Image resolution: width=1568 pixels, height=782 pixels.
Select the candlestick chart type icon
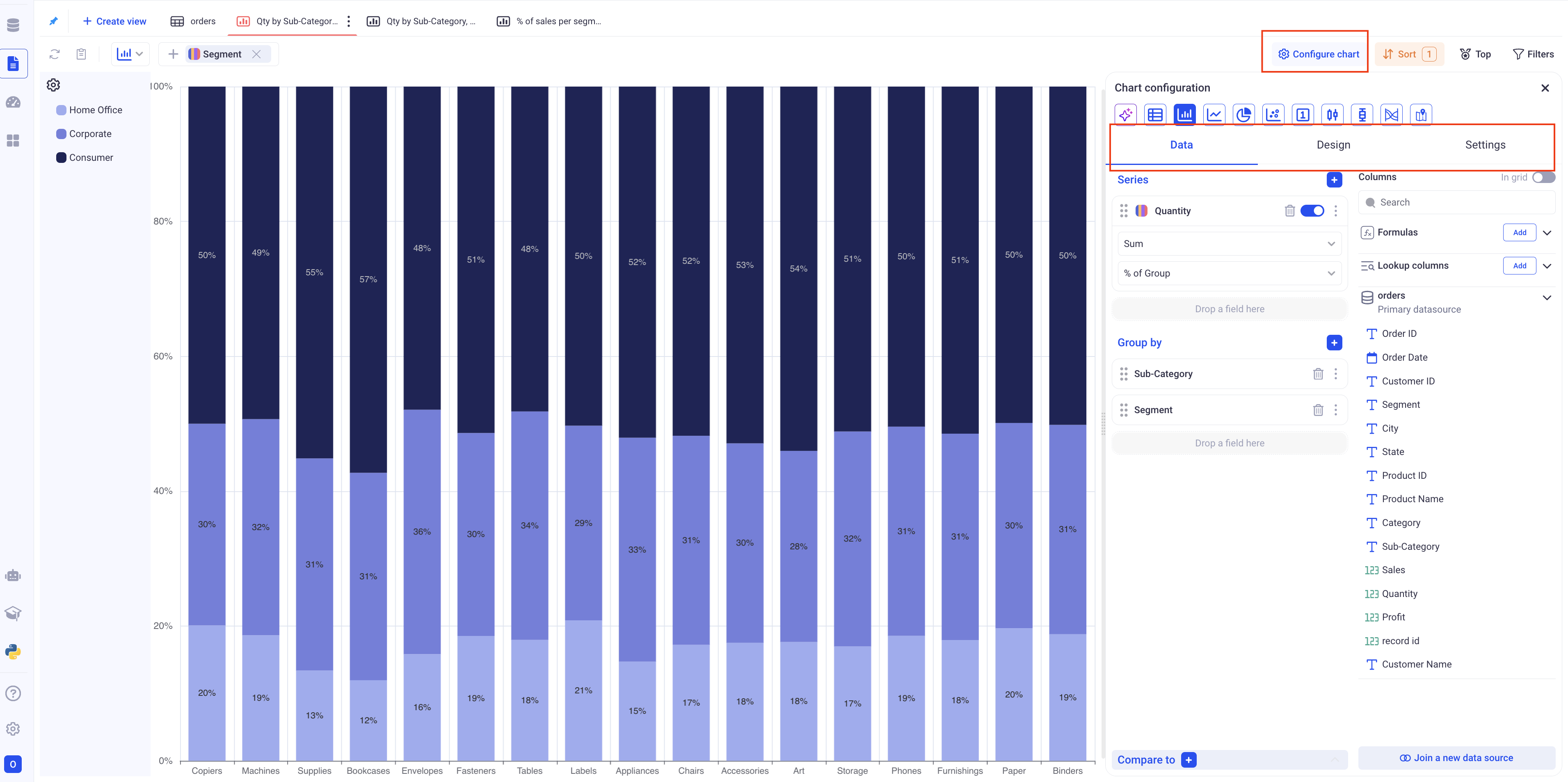[1333, 114]
